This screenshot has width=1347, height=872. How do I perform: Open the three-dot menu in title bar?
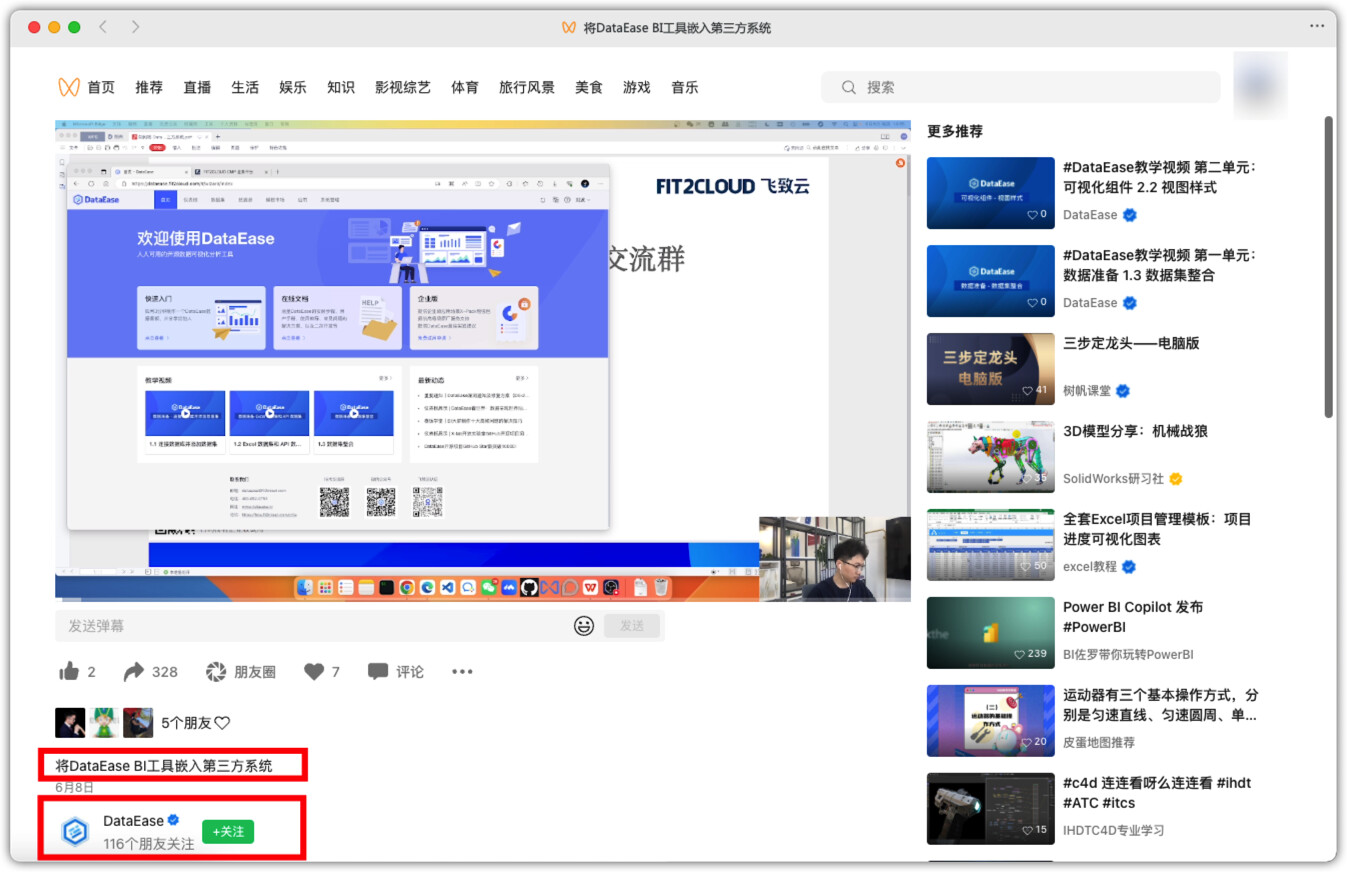(1317, 27)
